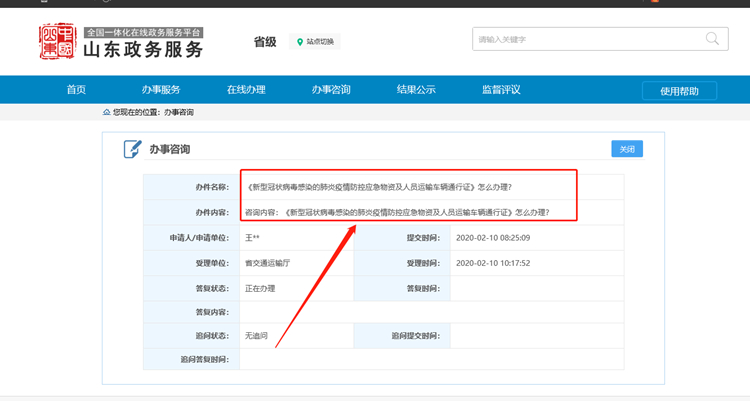Click the 省级 level label
The width and height of the screenshot is (750, 401).
tap(264, 41)
